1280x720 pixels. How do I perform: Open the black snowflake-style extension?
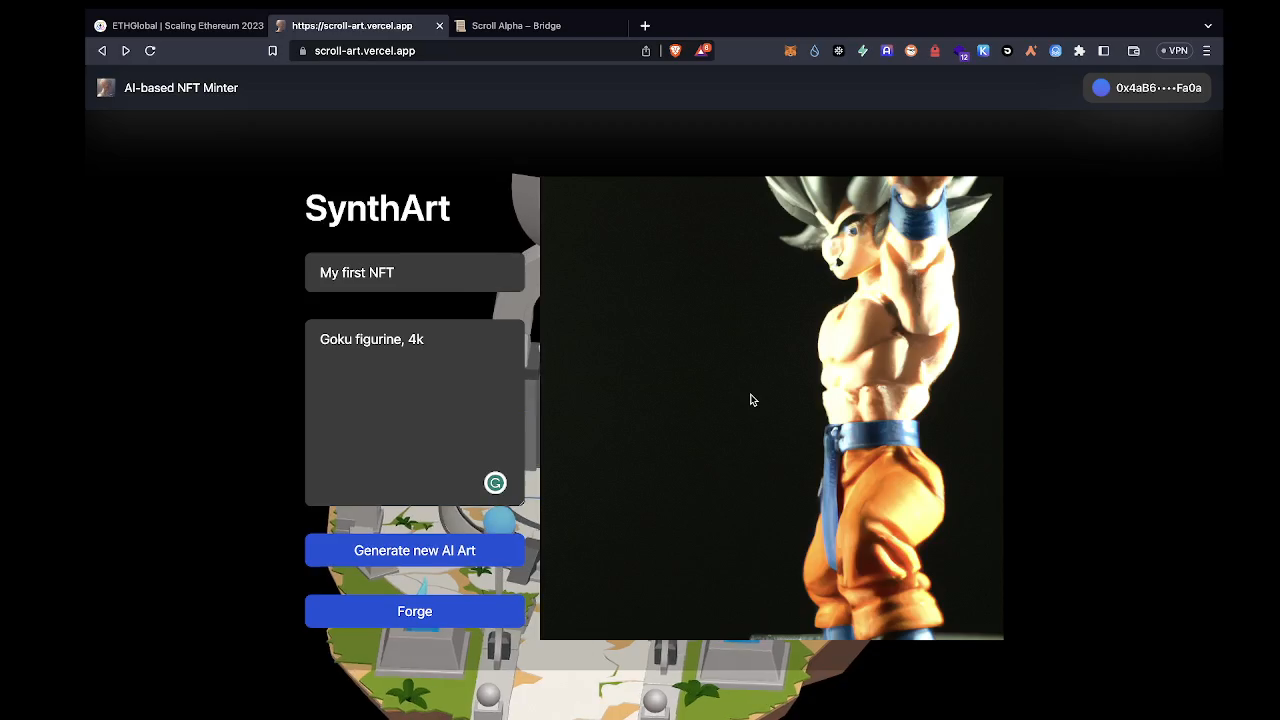pyautogui.click(x=838, y=51)
